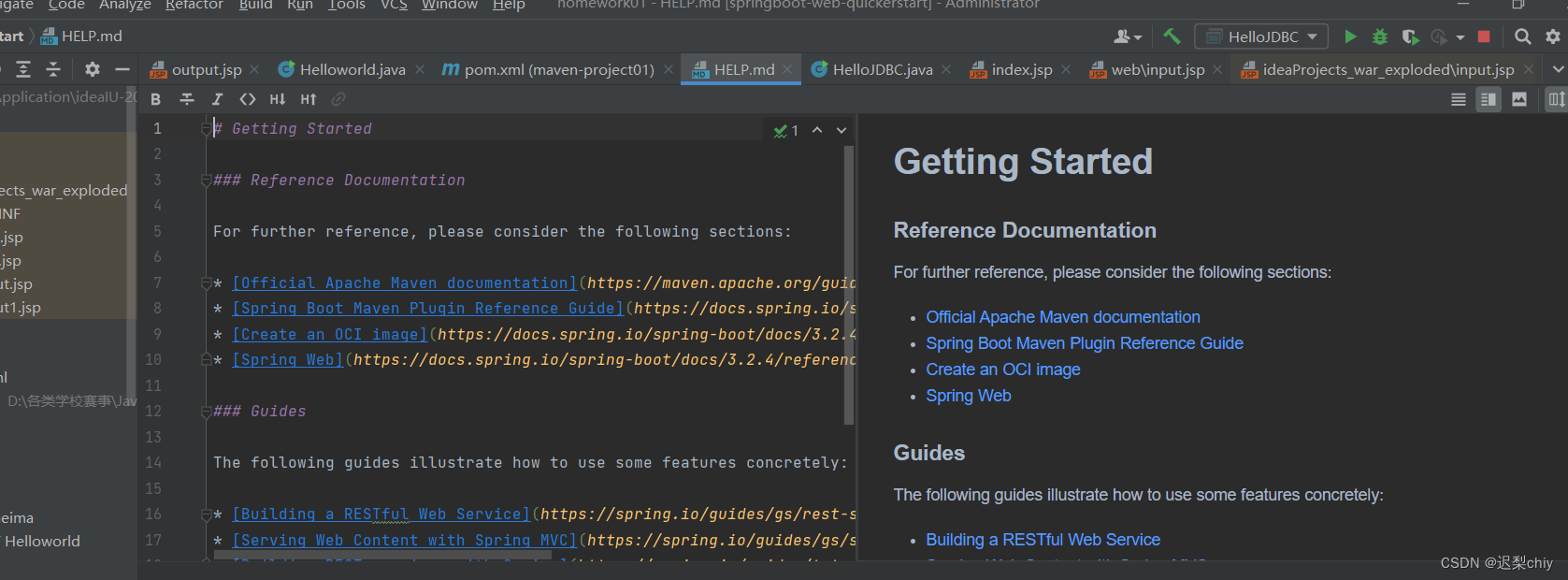Open Spring Boot Maven Plugin Reference Guide link

click(x=1085, y=343)
